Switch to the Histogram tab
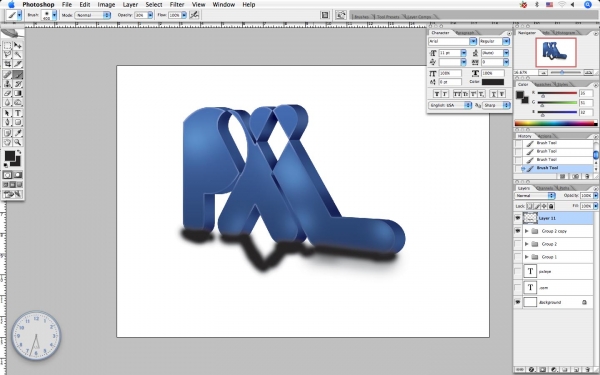This screenshot has height=375, width=600. click(x=565, y=33)
